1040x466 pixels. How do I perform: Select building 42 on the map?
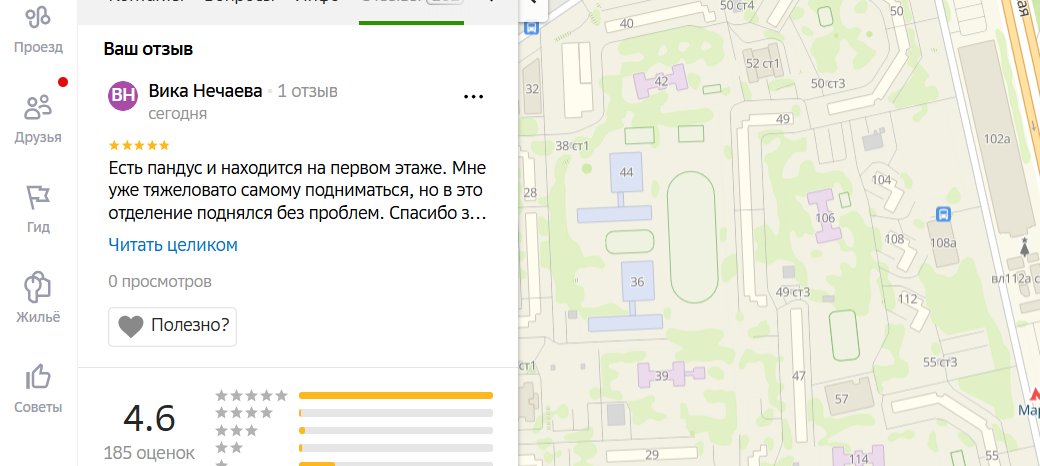click(661, 82)
